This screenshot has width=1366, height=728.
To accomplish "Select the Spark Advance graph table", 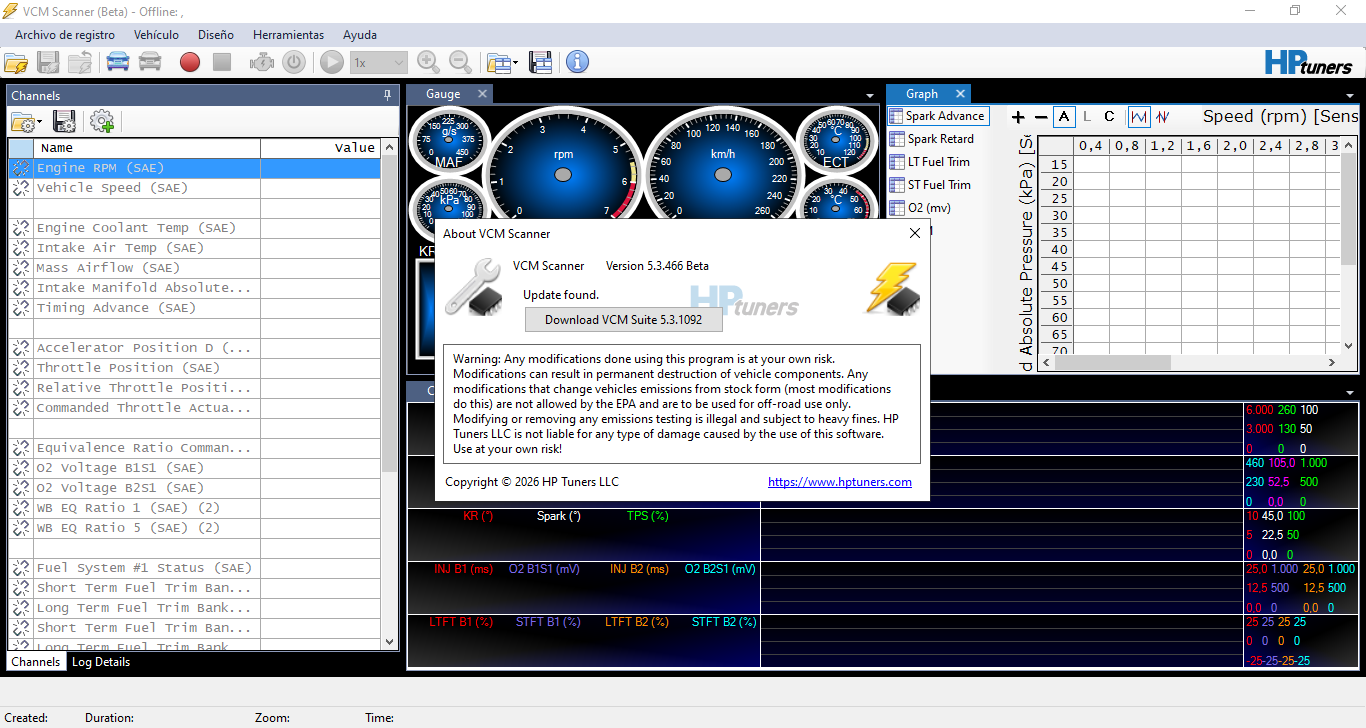I will [937, 116].
